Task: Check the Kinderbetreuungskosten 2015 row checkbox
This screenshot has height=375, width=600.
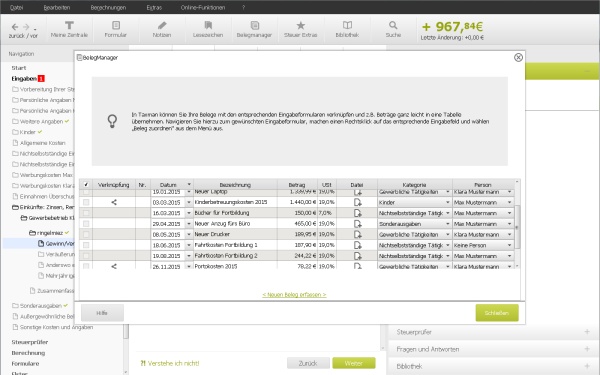Action: pos(86,202)
